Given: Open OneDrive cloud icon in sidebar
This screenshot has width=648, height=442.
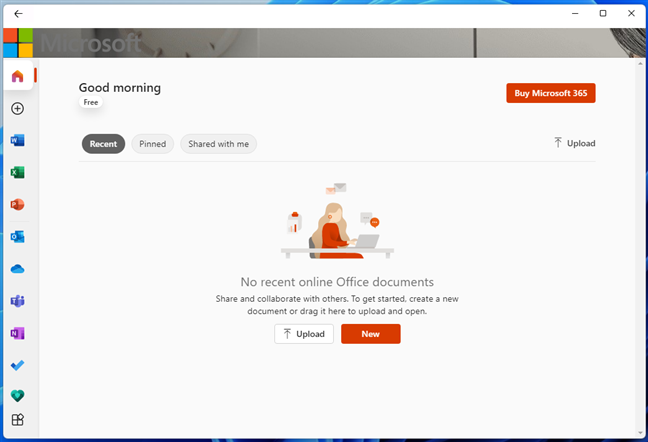Looking at the screenshot, I should coord(17,269).
